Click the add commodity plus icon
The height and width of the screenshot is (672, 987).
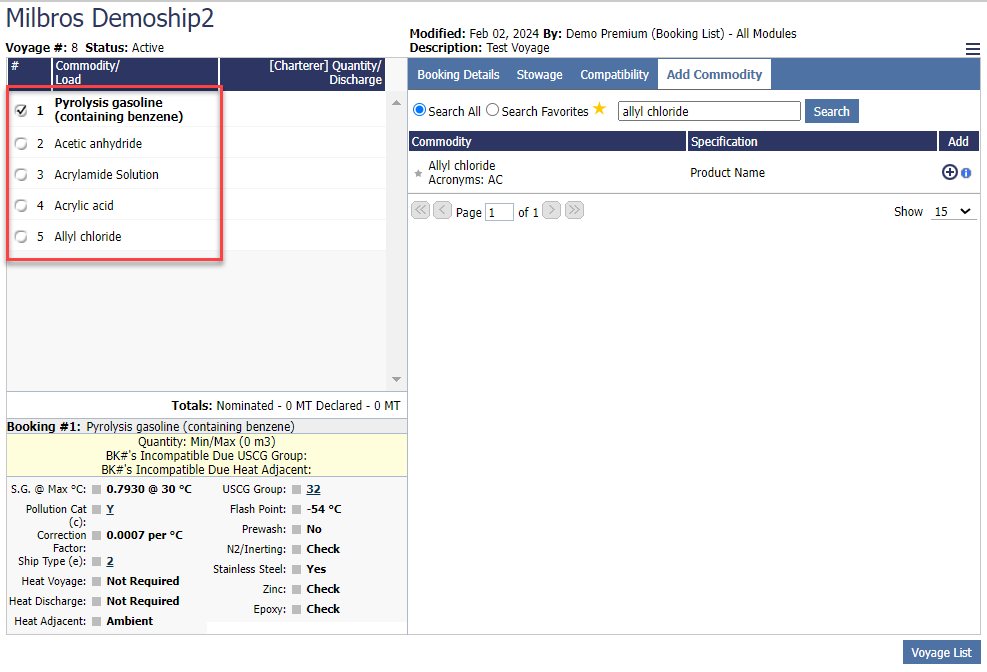click(x=949, y=172)
